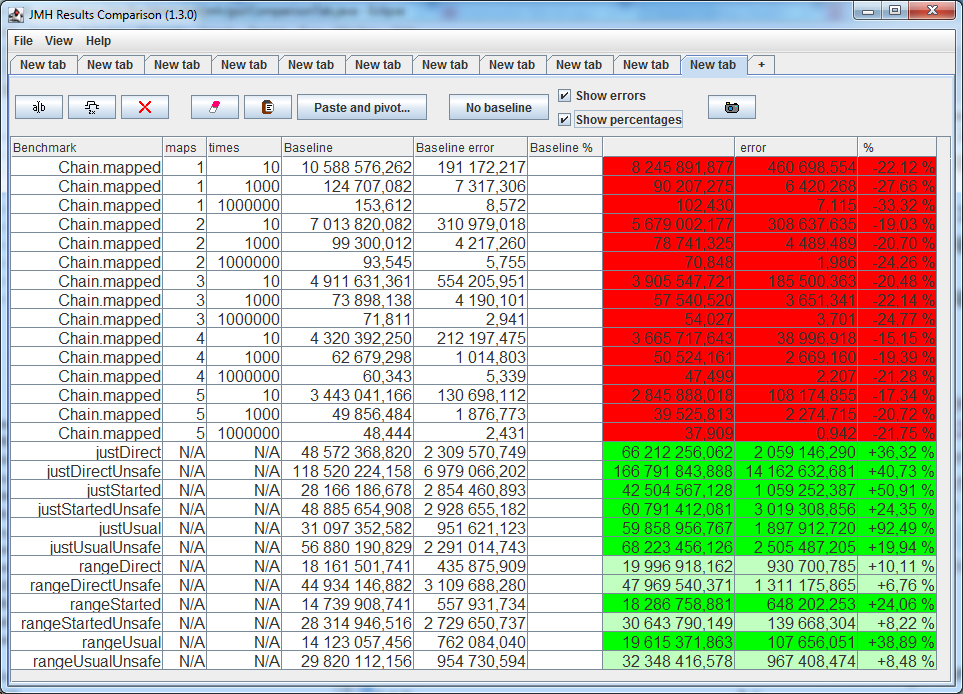Click the red 5 679 002,177 cell

(x=668, y=224)
